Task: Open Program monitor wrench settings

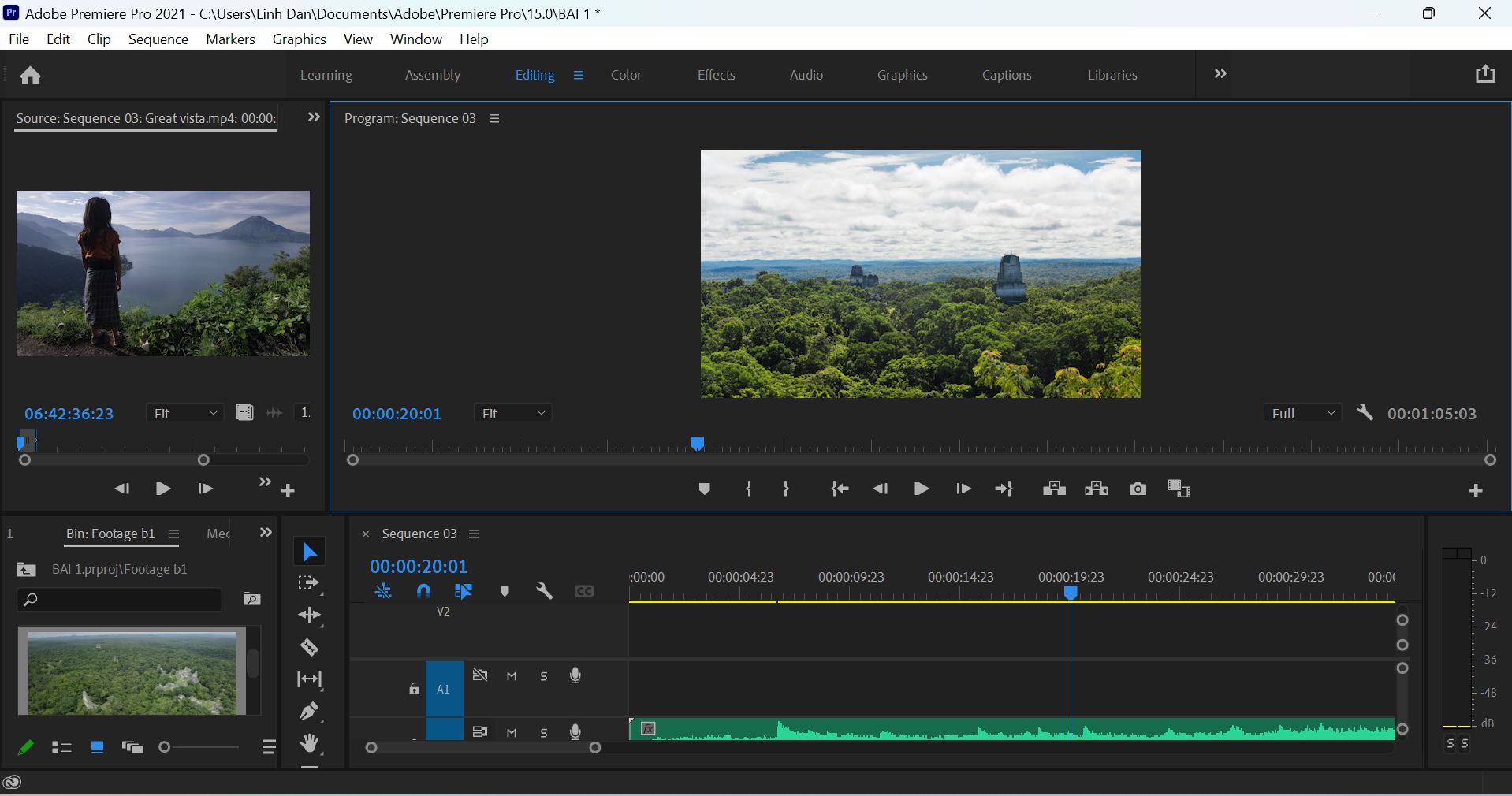Action: [1365, 413]
